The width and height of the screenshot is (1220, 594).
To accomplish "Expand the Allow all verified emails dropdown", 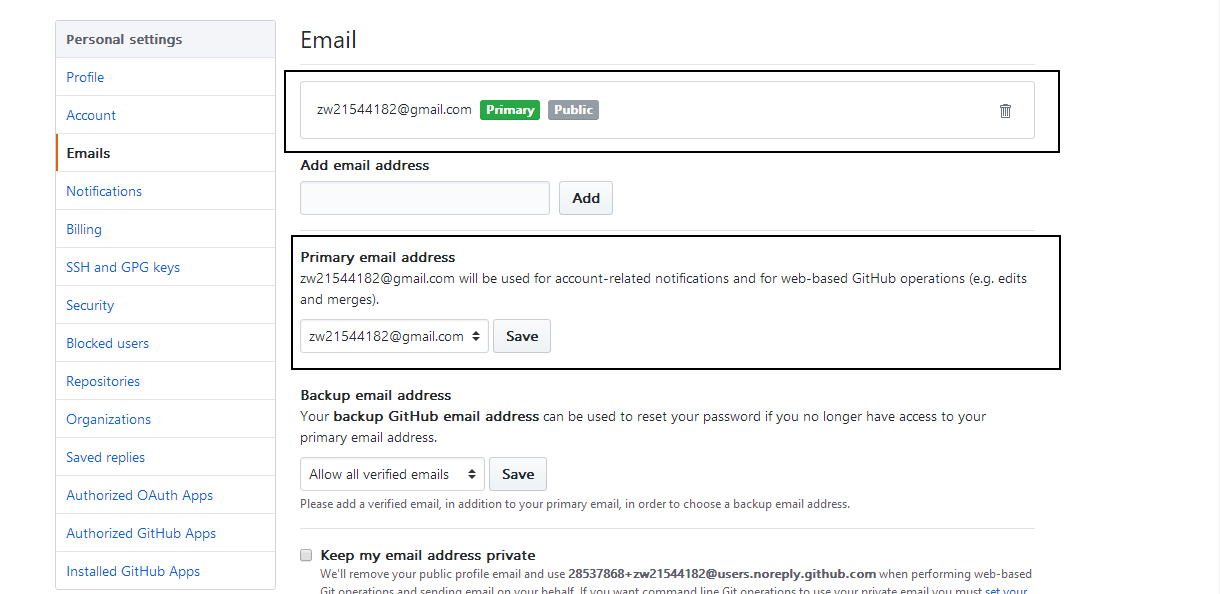I will pos(392,475).
